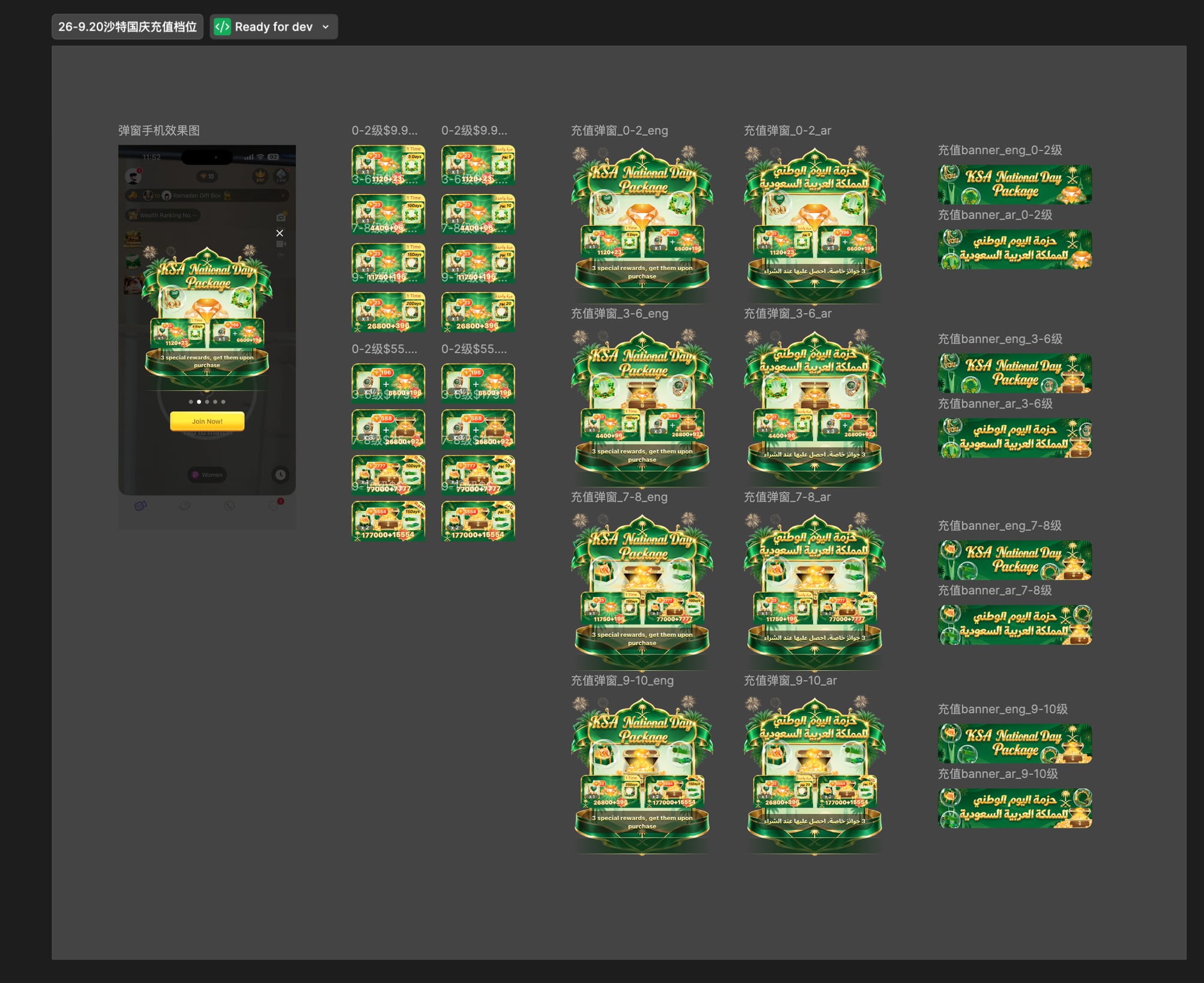Click the popup artwork under 充值弹窗_3-6_ar
Viewport: 1204px width, 983px height.
point(815,408)
